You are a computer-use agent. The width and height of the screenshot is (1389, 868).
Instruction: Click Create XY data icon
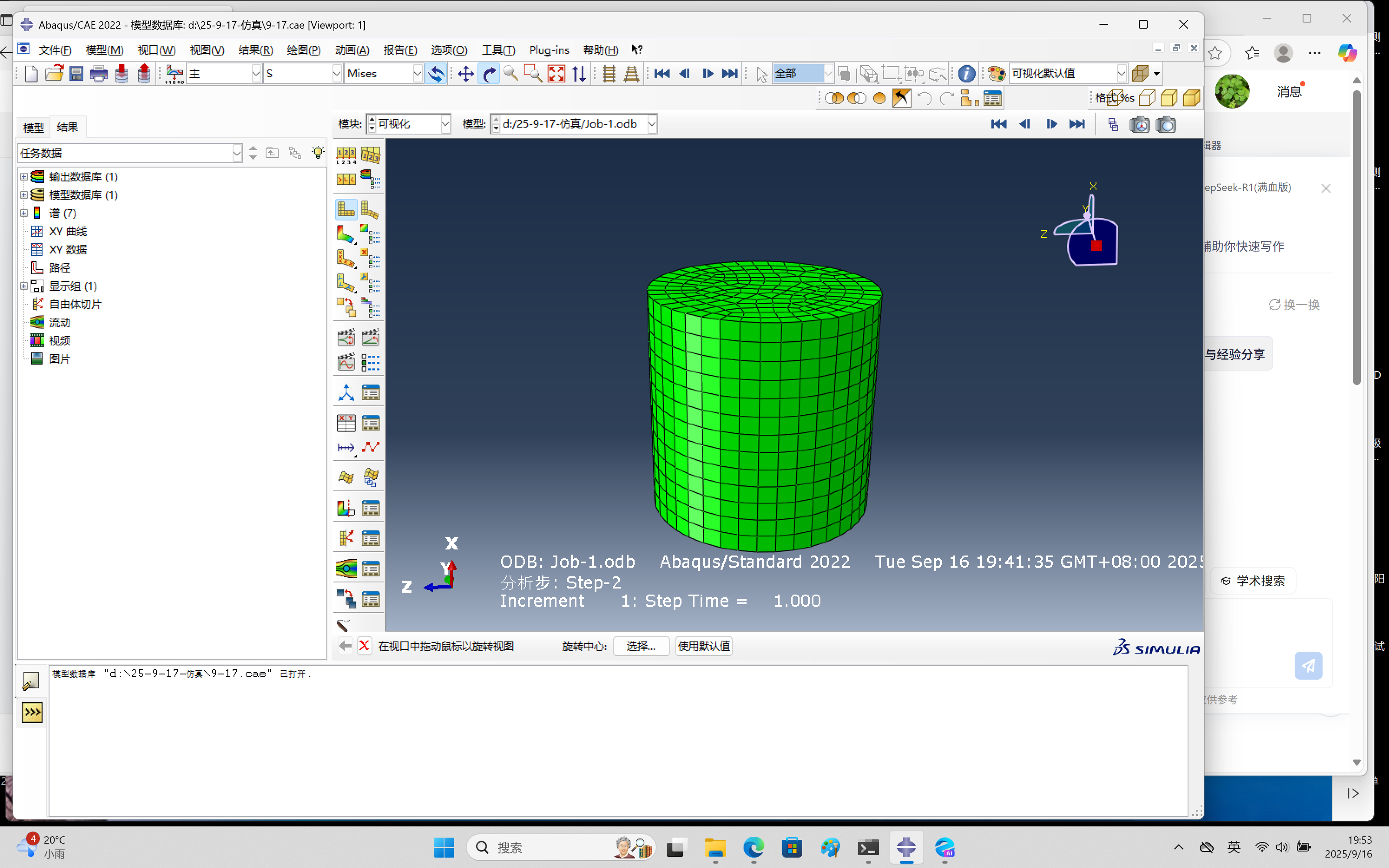click(346, 423)
